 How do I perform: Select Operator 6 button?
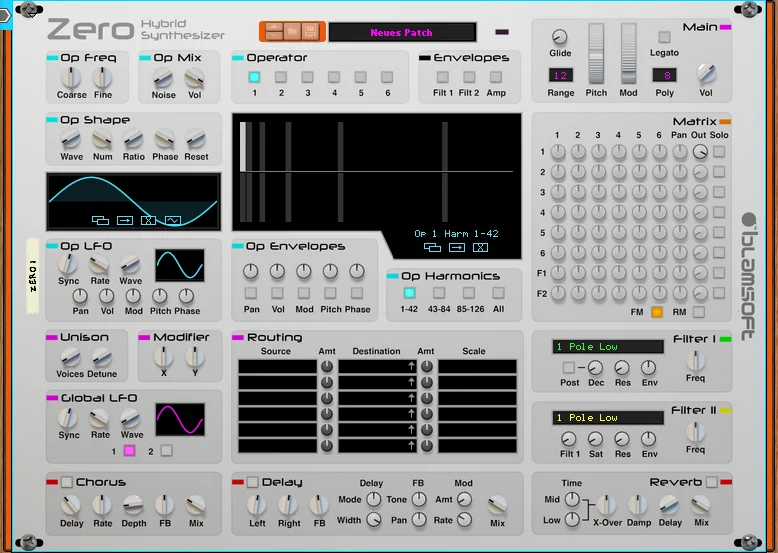[387, 77]
